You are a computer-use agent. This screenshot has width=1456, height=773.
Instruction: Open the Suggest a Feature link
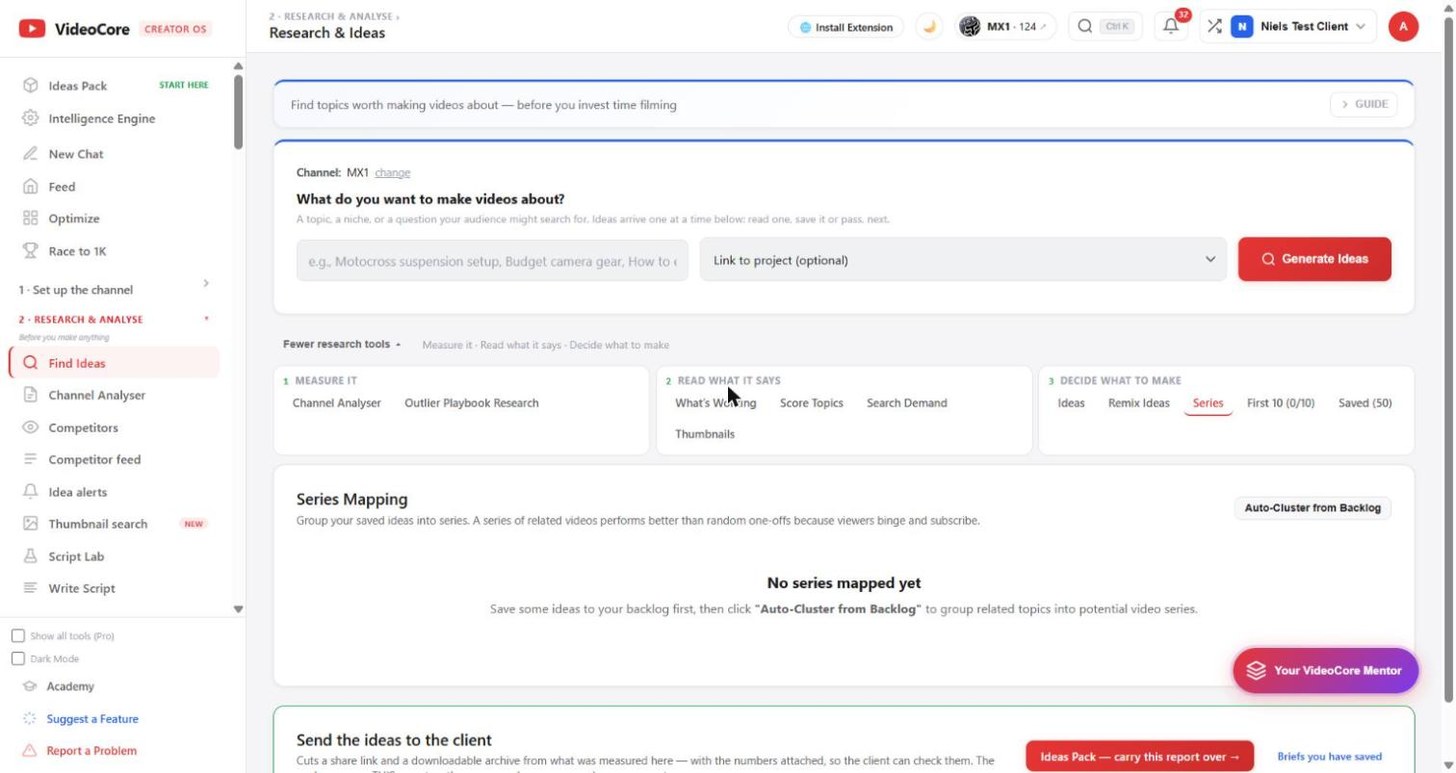[x=92, y=719]
